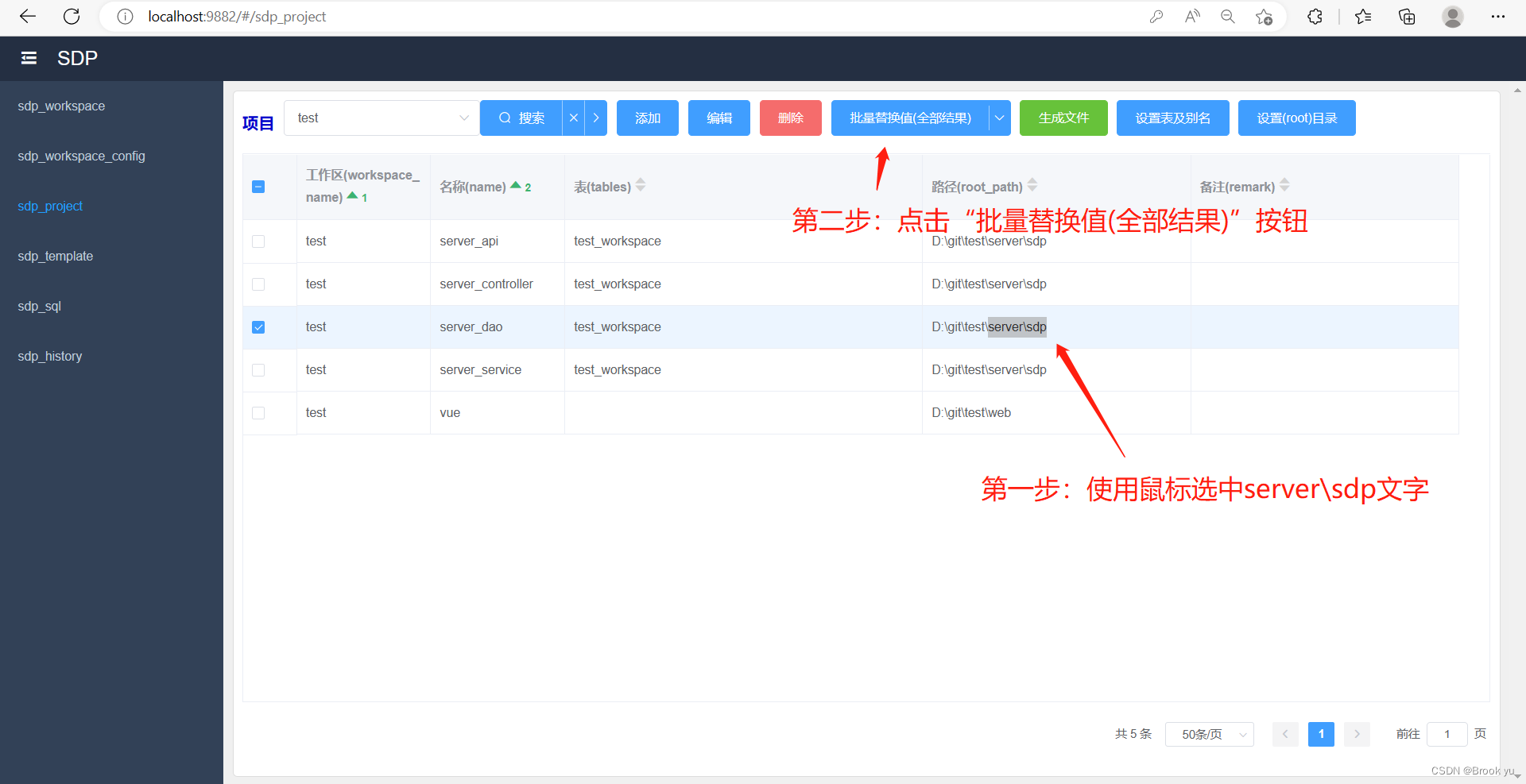The width and height of the screenshot is (1526, 784).
Task: Click 批量替换值(全部结果) button
Action: coord(910,118)
